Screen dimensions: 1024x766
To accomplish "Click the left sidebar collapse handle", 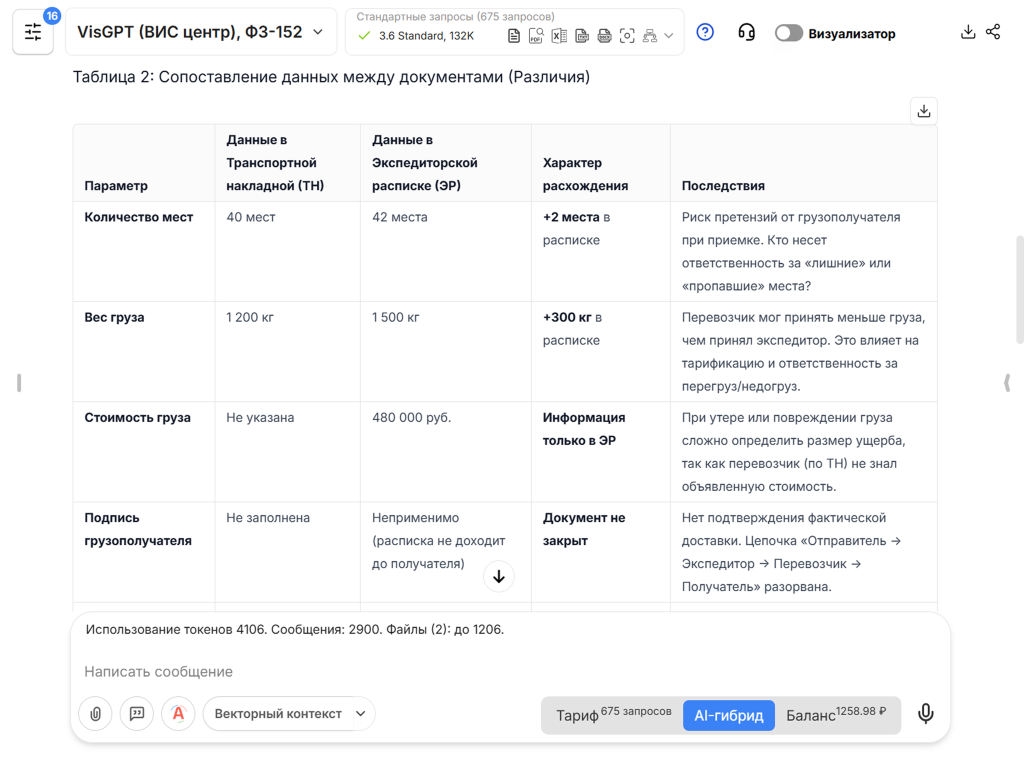I will click(x=19, y=383).
